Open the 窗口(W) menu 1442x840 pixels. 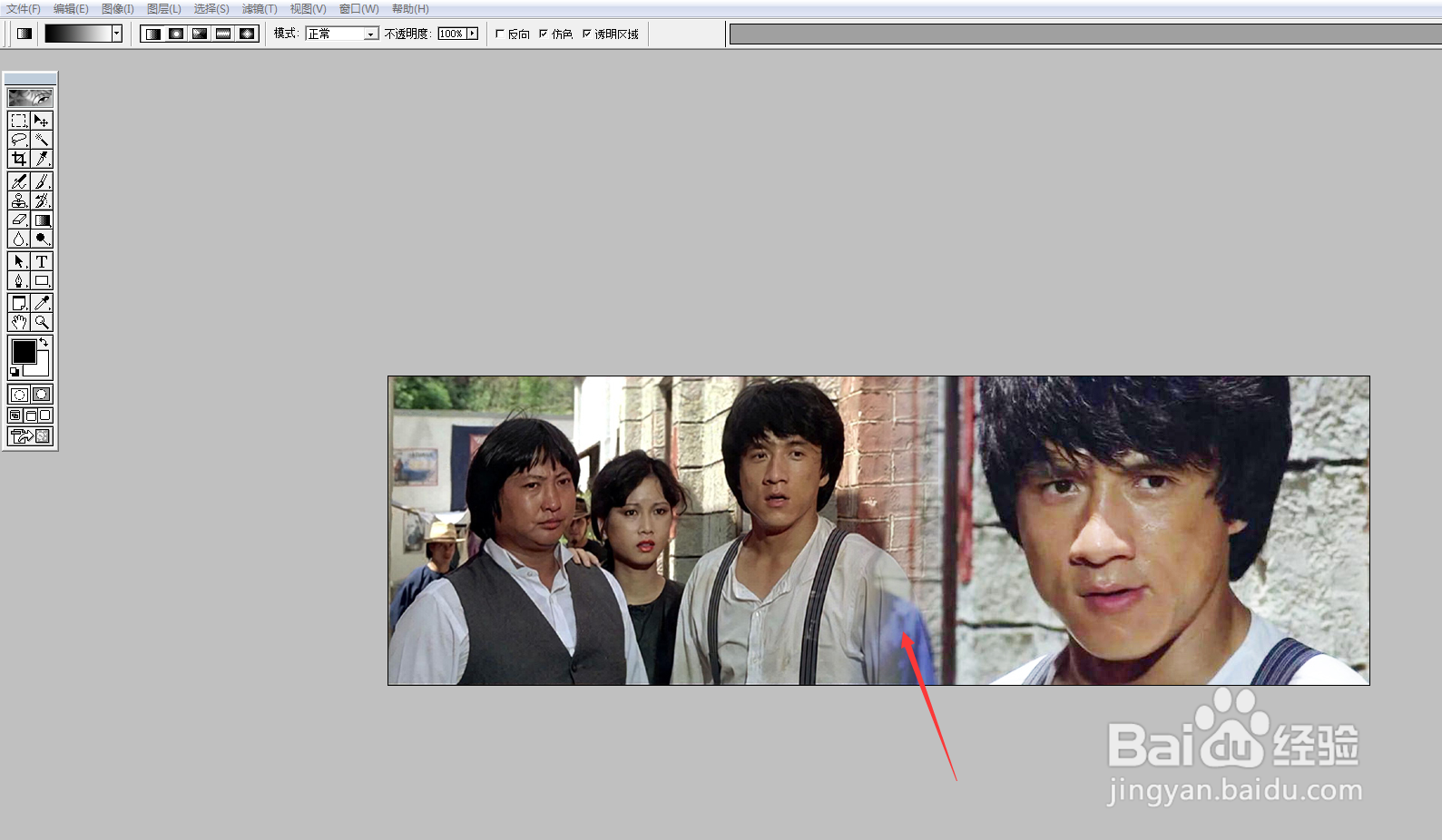[x=358, y=9]
